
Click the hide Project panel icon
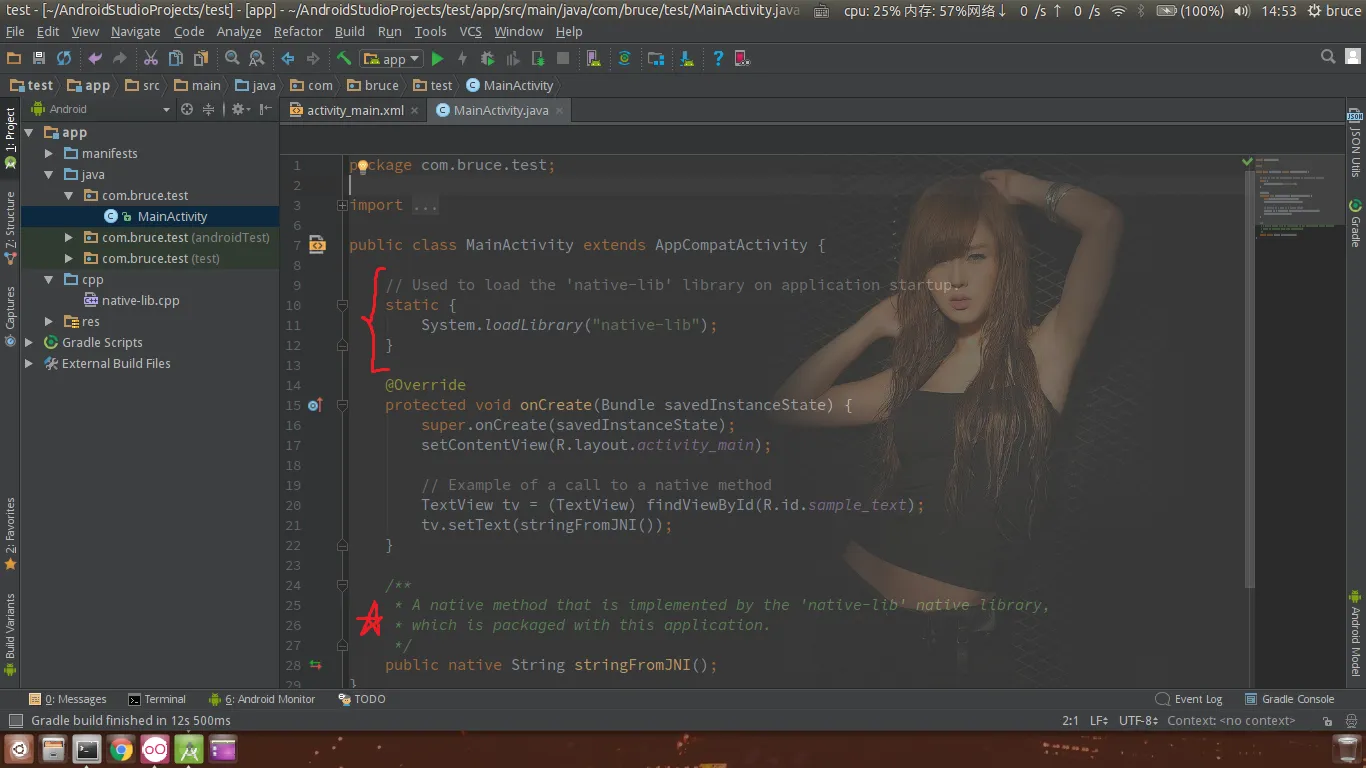point(267,109)
